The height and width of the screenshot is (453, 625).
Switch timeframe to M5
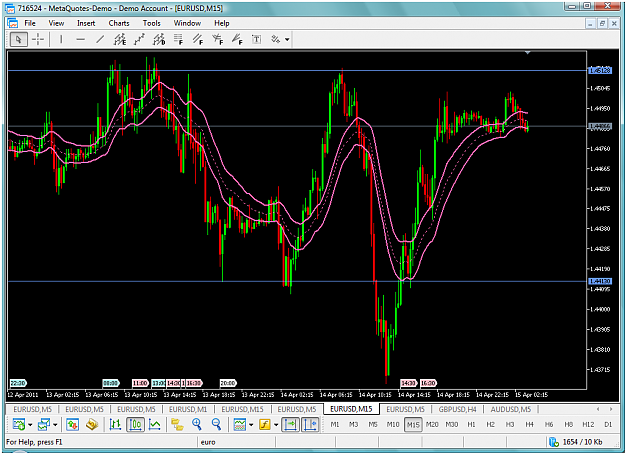373,424
